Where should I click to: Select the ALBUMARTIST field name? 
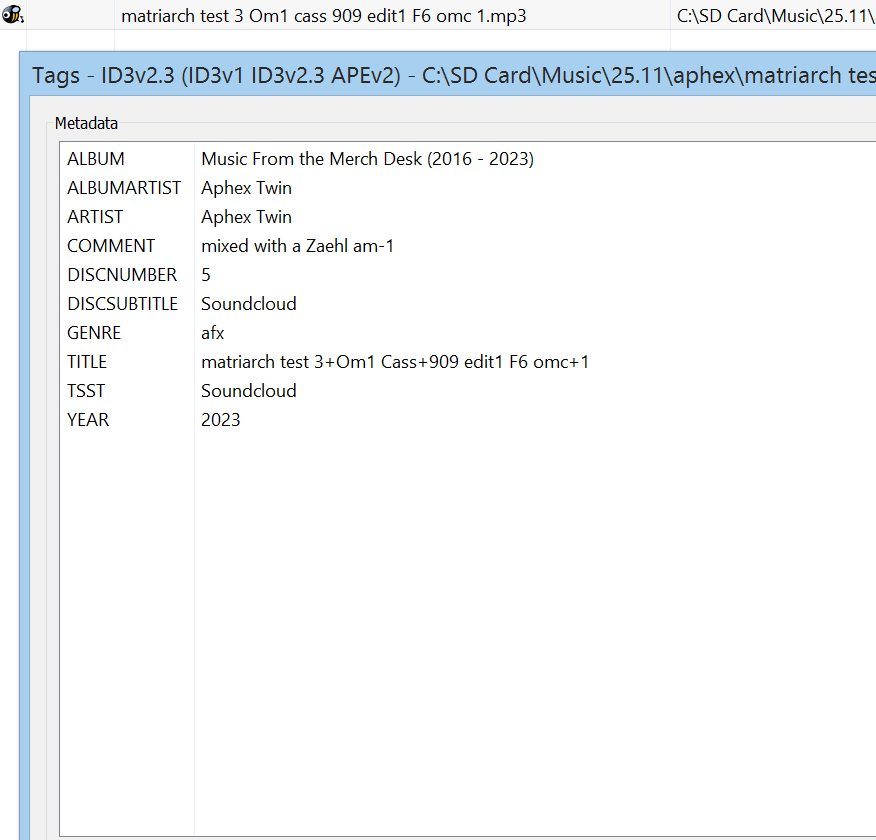[124, 188]
